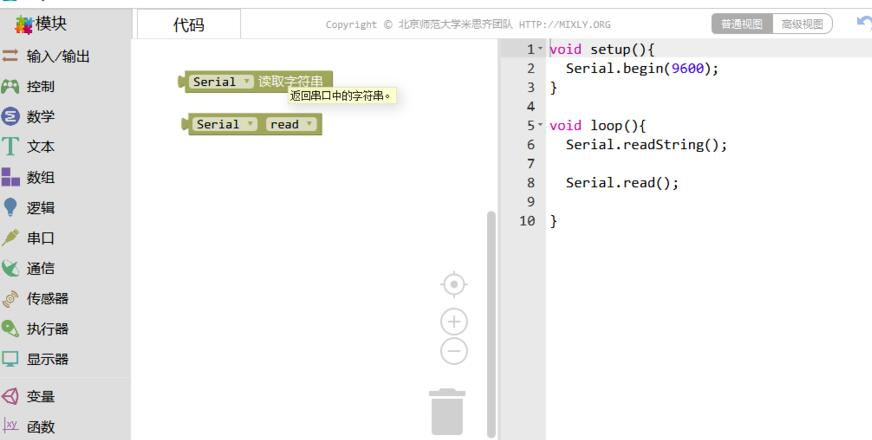Viewport: 872px width, 440px height.
Task: Click the 数组 category label
Action: click(x=41, y=177)
